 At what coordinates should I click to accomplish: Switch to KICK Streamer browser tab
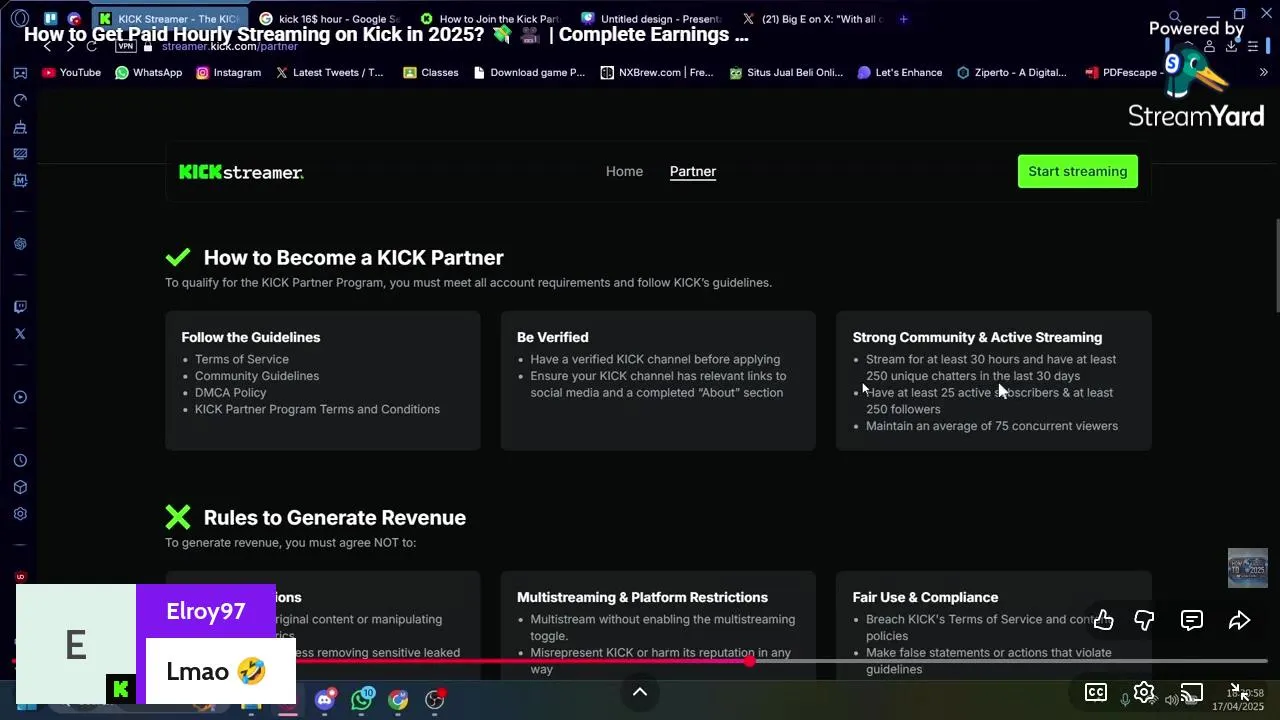coord(170,19)
